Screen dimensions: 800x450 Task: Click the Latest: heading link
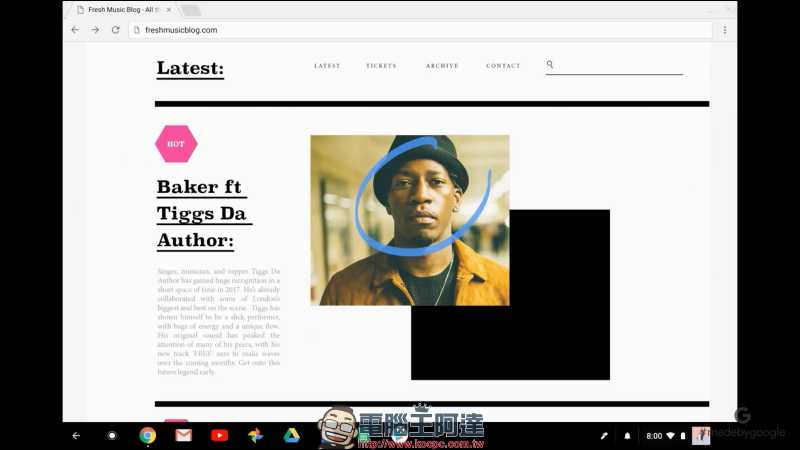[x=190, y=68]
